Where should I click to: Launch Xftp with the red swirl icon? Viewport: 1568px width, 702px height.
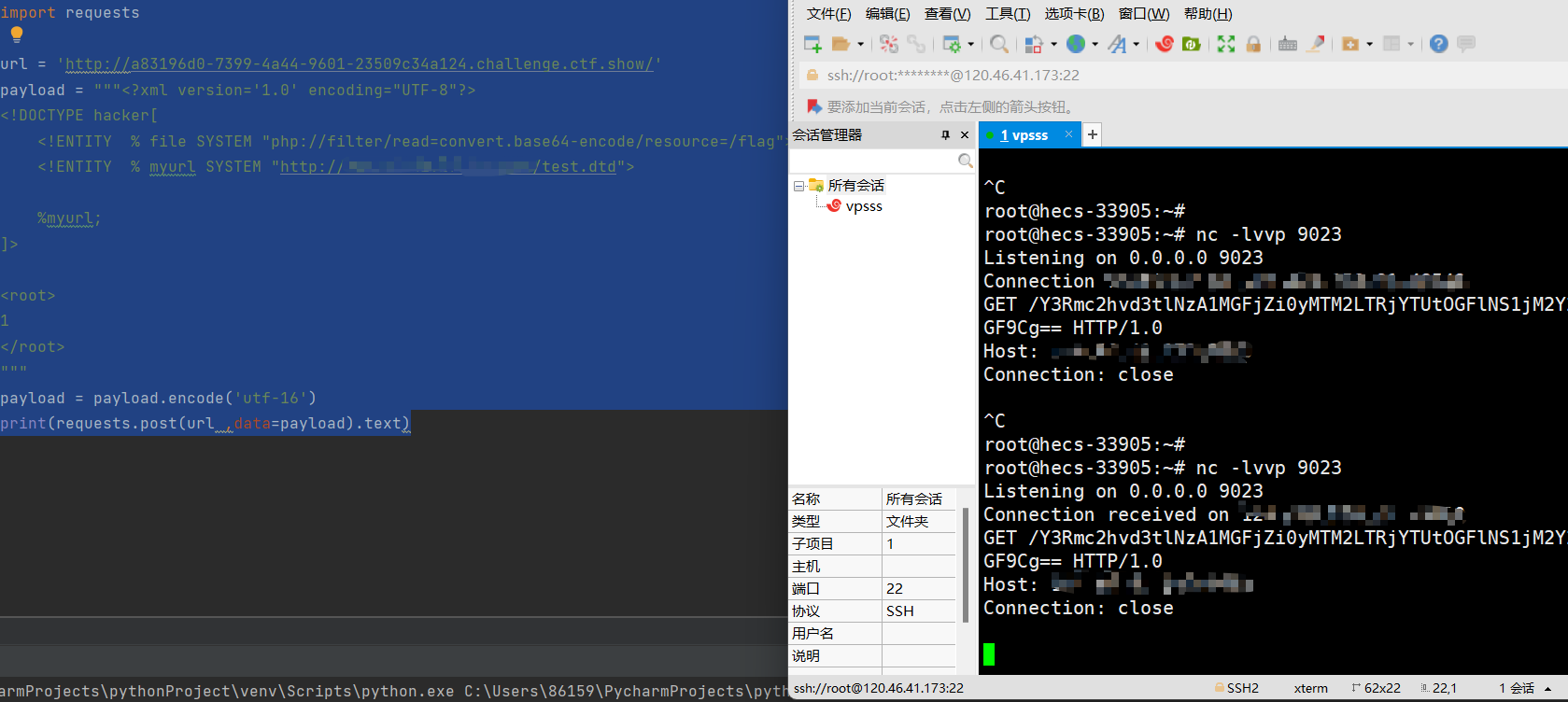(1164, 44)
